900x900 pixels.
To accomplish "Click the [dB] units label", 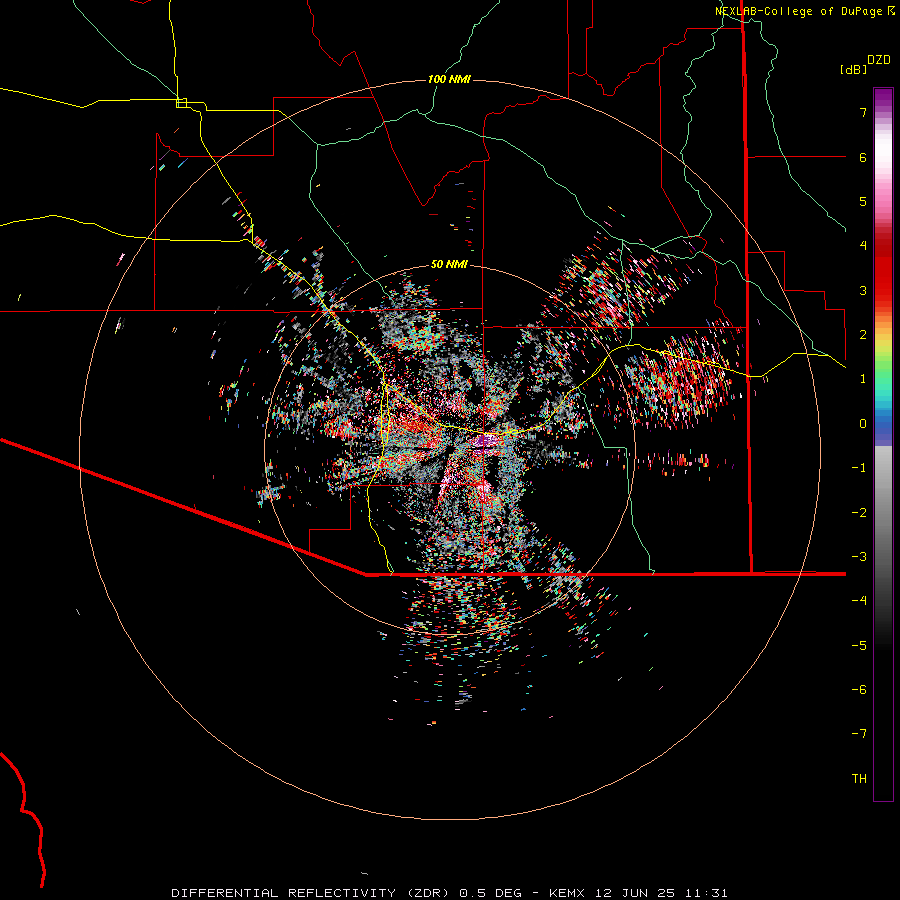I will point(853,69).
